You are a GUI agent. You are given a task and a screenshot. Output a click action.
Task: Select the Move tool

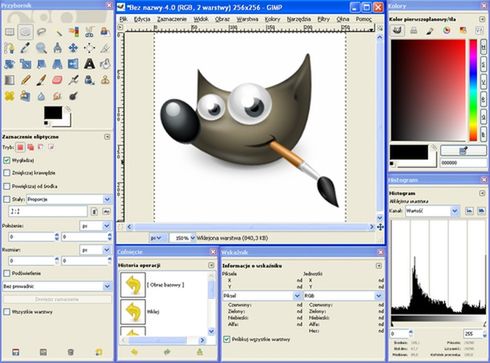[73, 48]
